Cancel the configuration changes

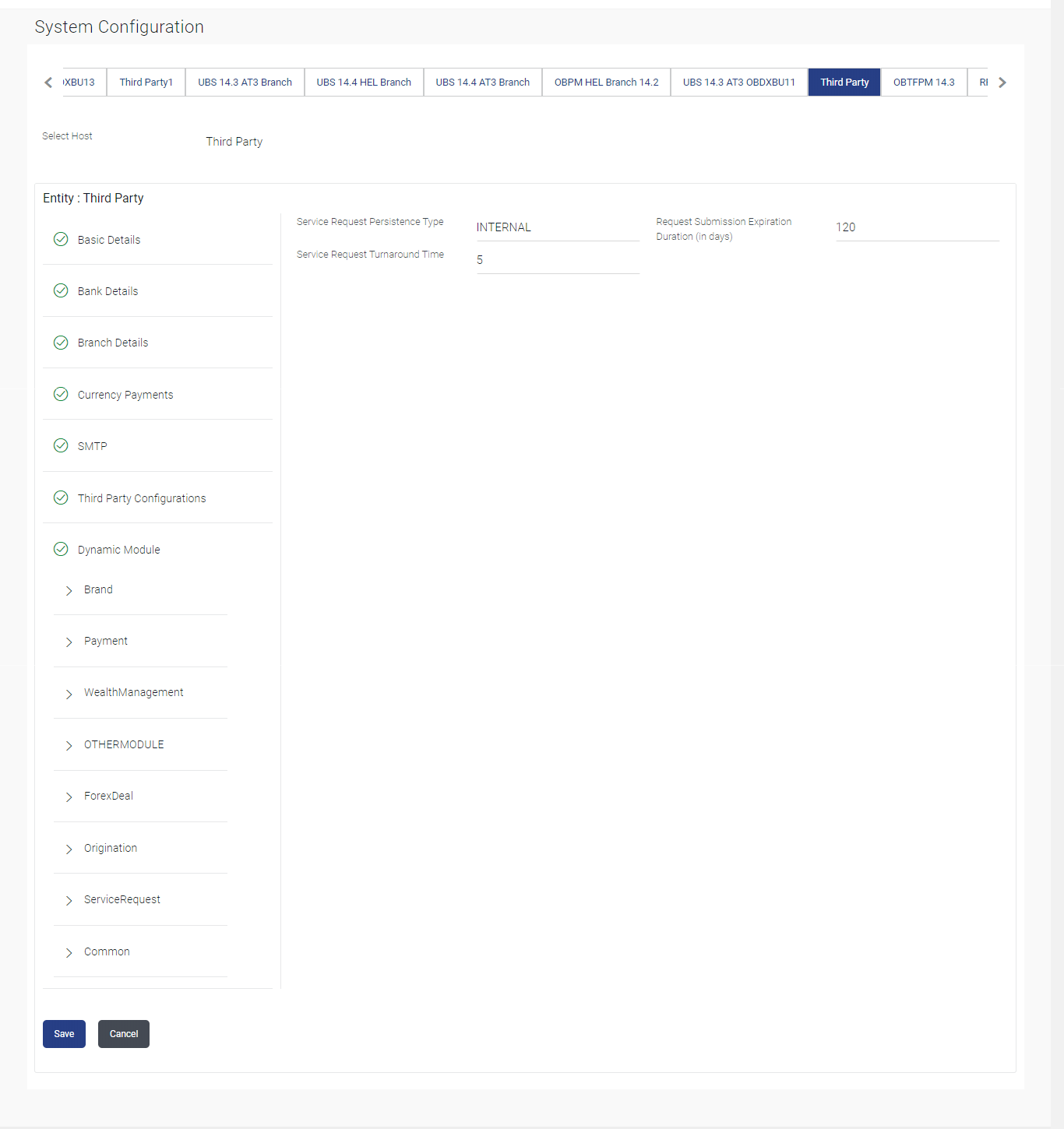click(124, 1034)
